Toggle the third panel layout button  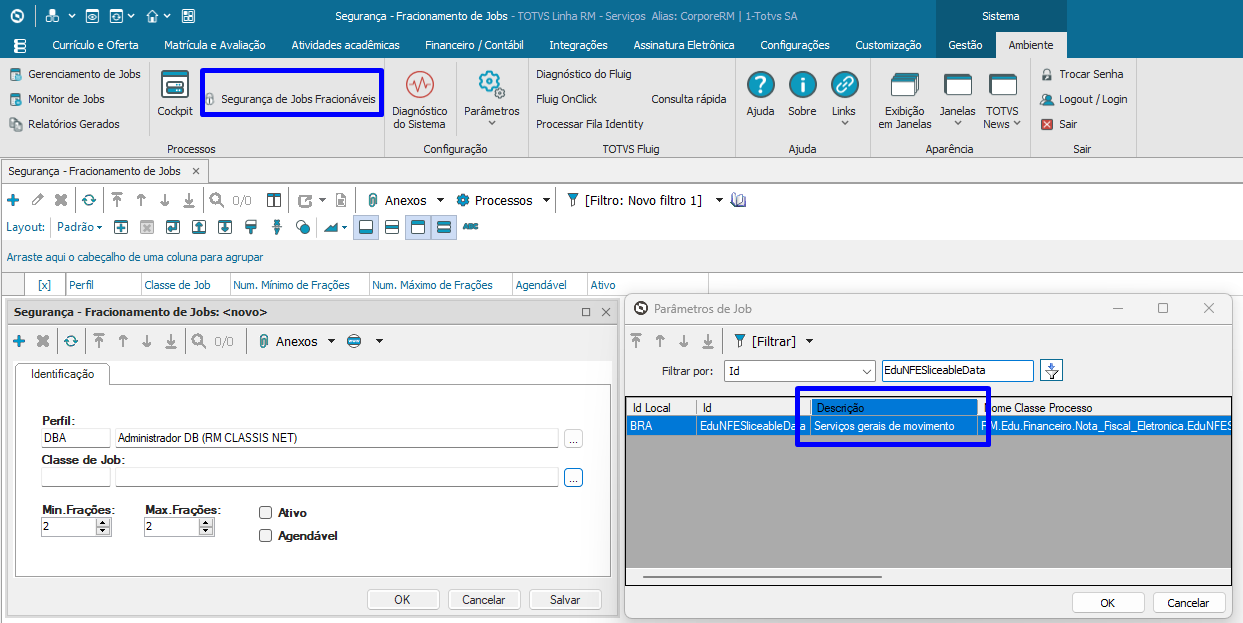click(x=418, y=227)
